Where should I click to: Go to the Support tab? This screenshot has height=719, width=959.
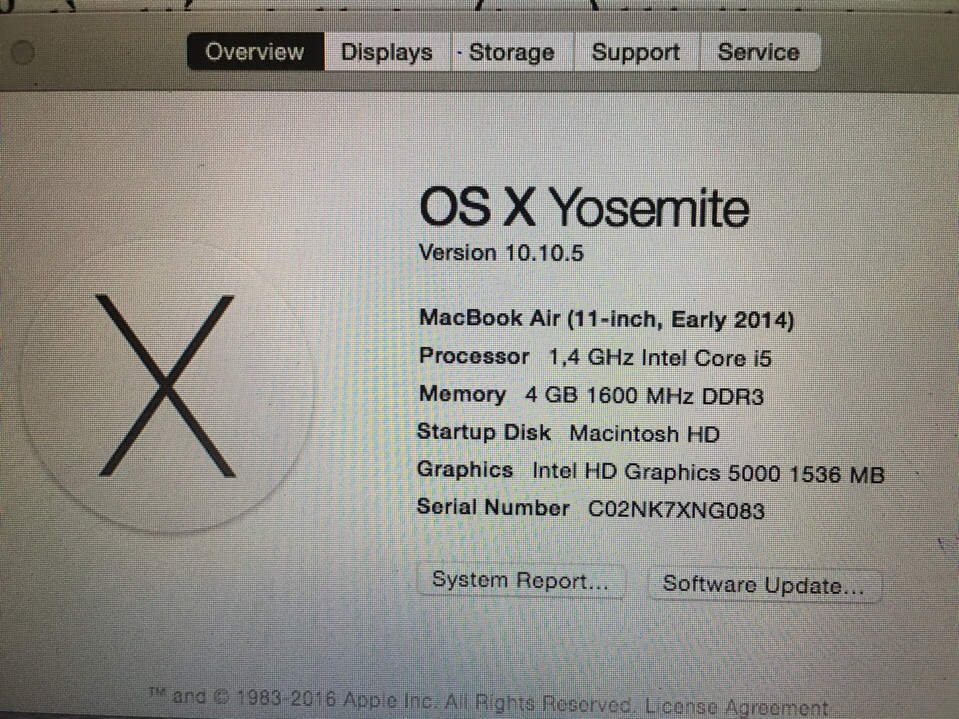636,52
